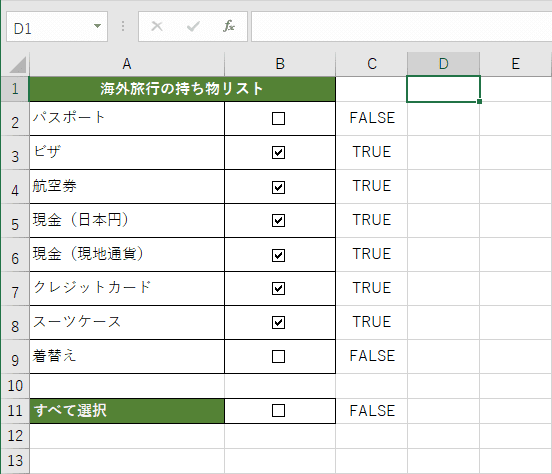Select row 2 header

15,119
